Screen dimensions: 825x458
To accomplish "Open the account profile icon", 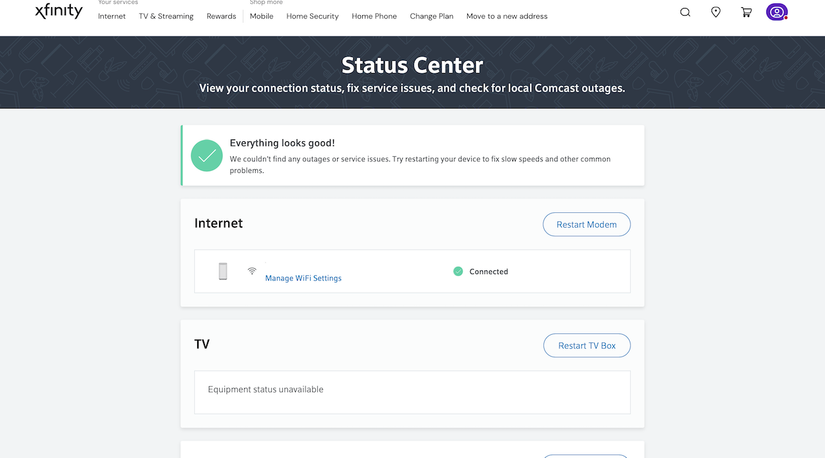I will pyautogui.click(x=777, y=12).
